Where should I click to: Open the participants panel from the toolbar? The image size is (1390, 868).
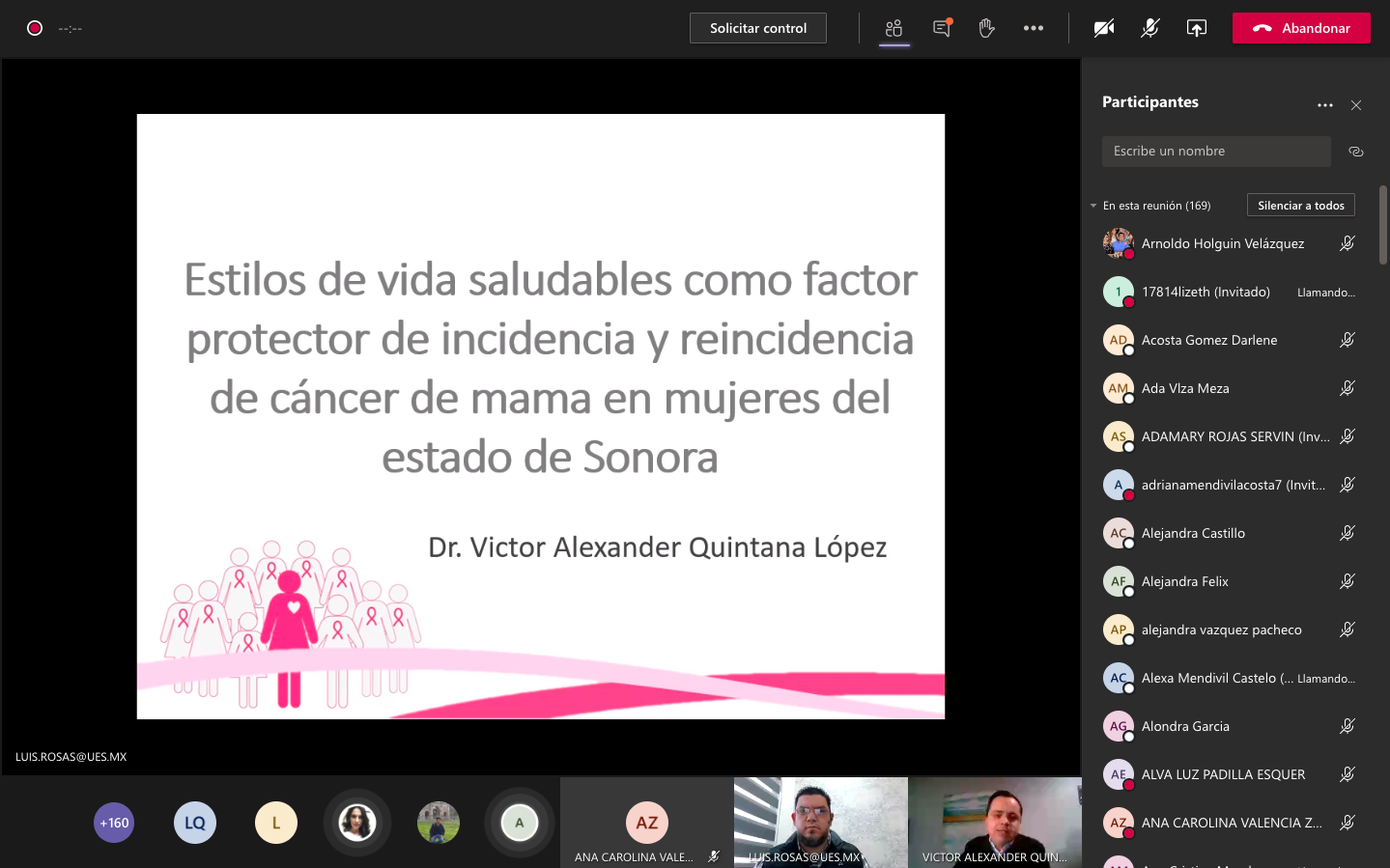tap(894, 28)
